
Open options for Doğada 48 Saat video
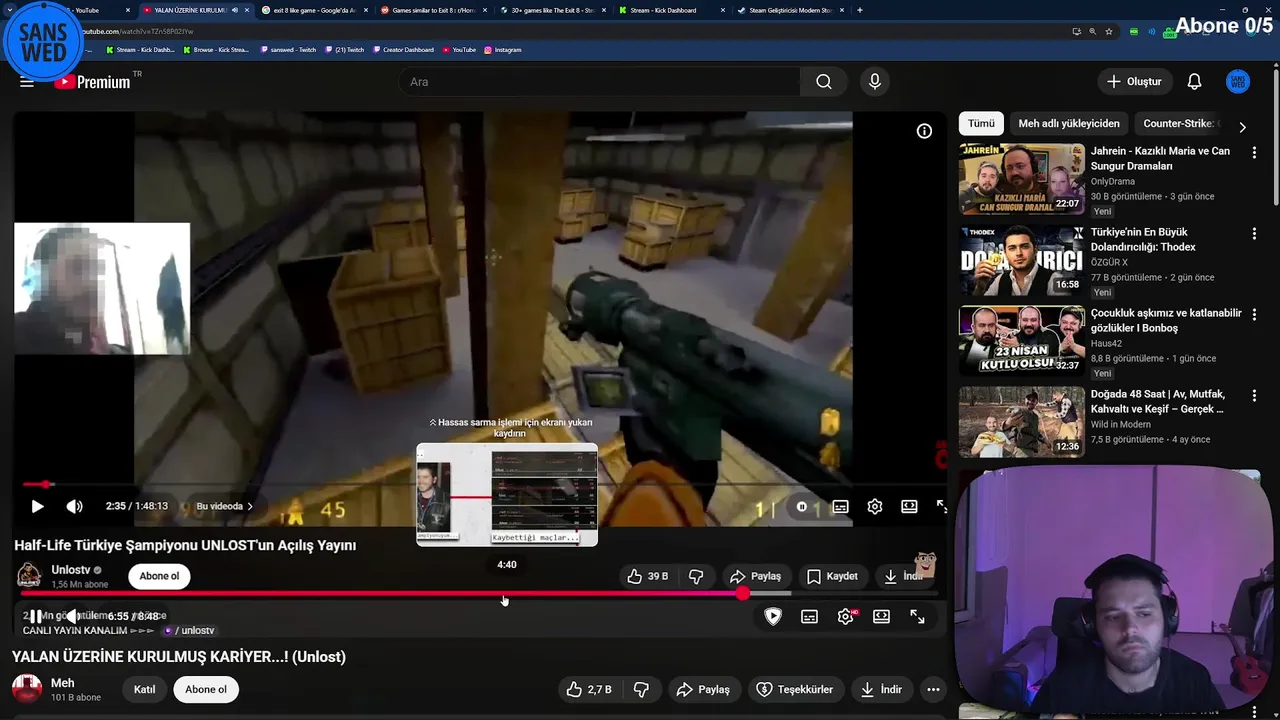pos(1254,396)
